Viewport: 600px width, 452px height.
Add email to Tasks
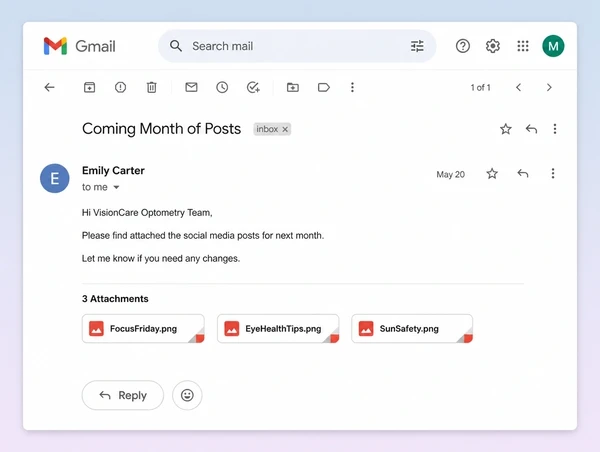tap(253, 87)
